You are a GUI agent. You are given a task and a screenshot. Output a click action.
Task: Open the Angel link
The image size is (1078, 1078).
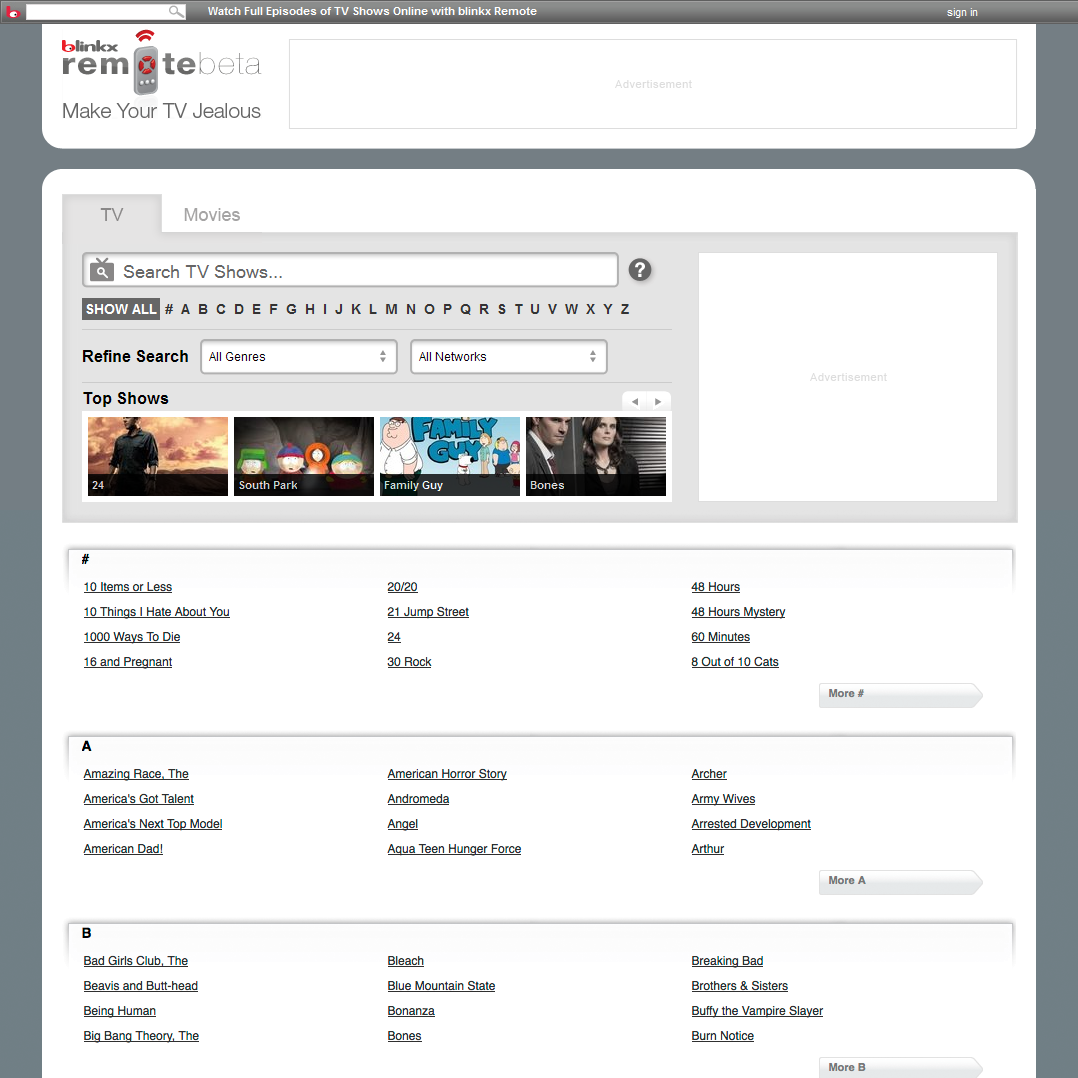[x=403, y=824]
